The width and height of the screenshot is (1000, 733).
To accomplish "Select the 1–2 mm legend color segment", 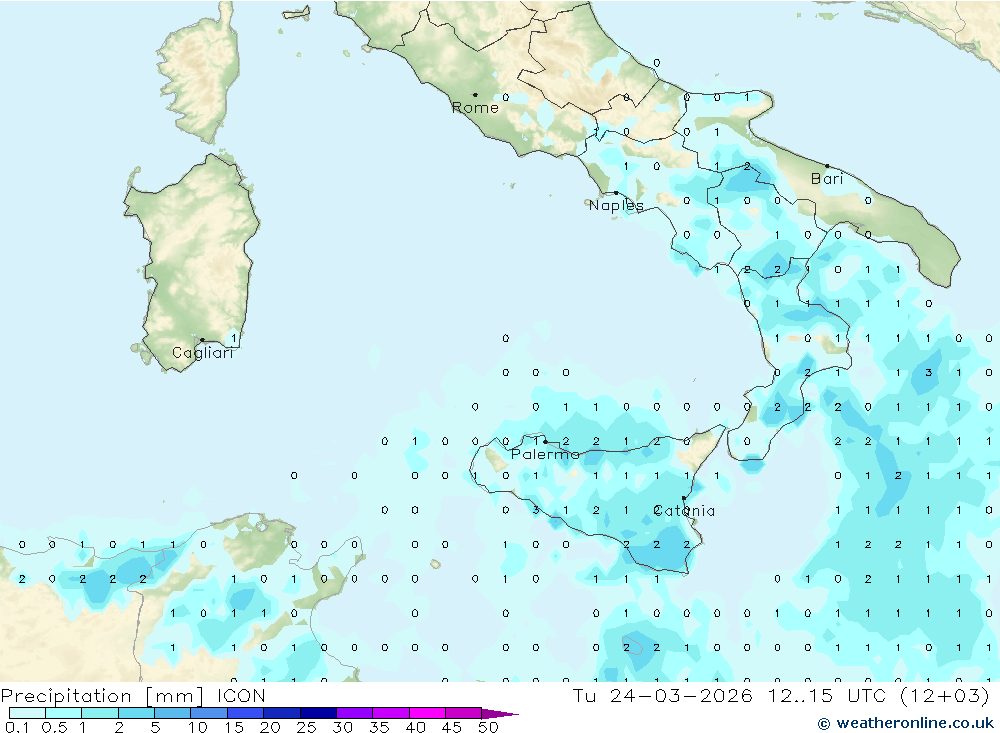I will tap(100, 713).
